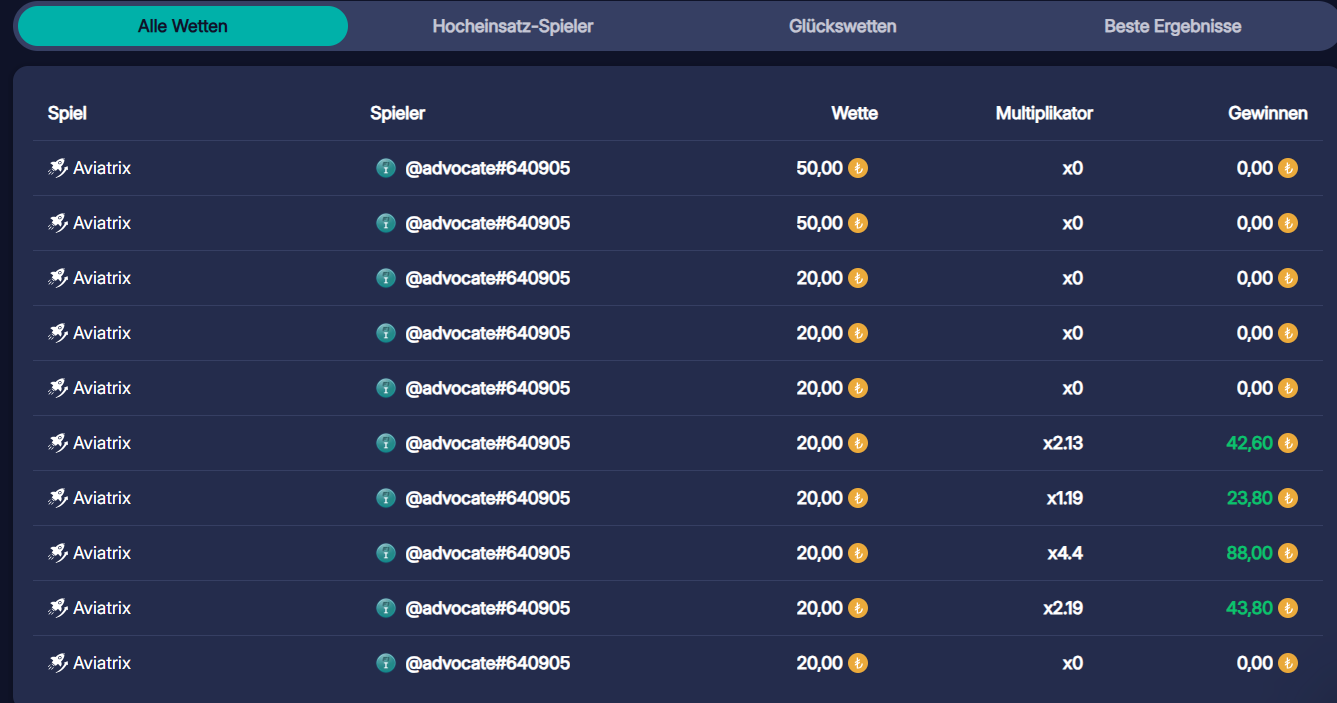
Task: Click the Aviatrix rocket icon in the x2.13 row
Action: point(58,443)
